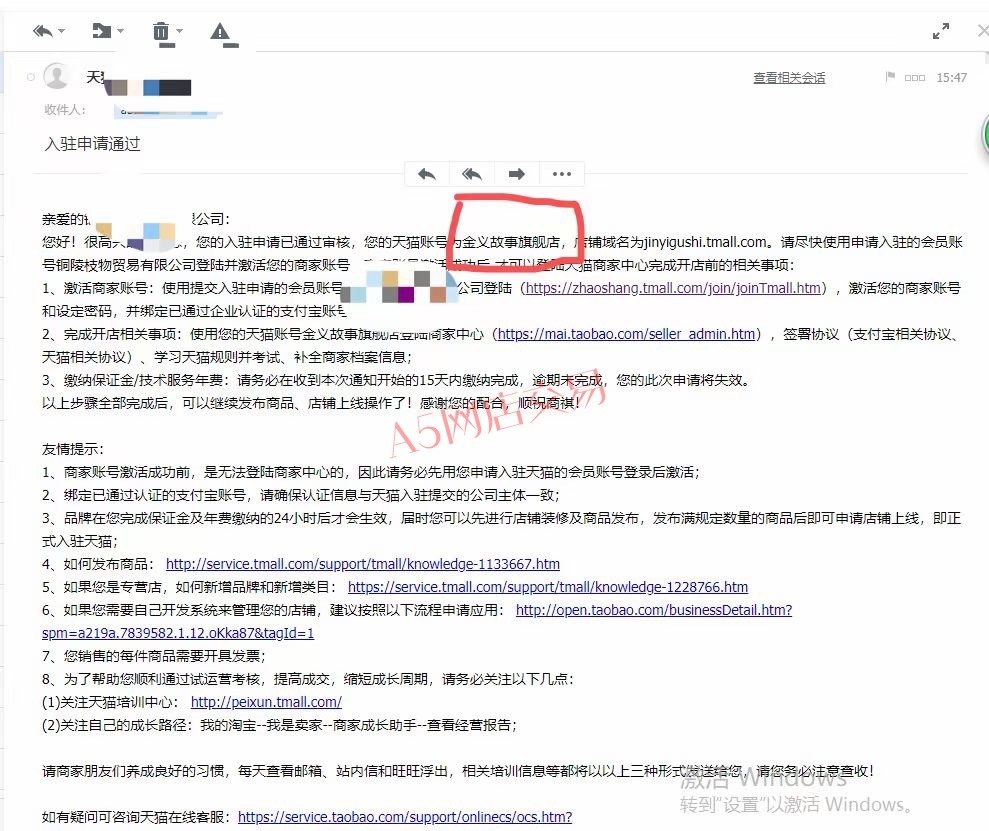The width and height of the screenshot is (989, 831).
Task: Click the 友情提示: heading
Action: tap(73, 449)
